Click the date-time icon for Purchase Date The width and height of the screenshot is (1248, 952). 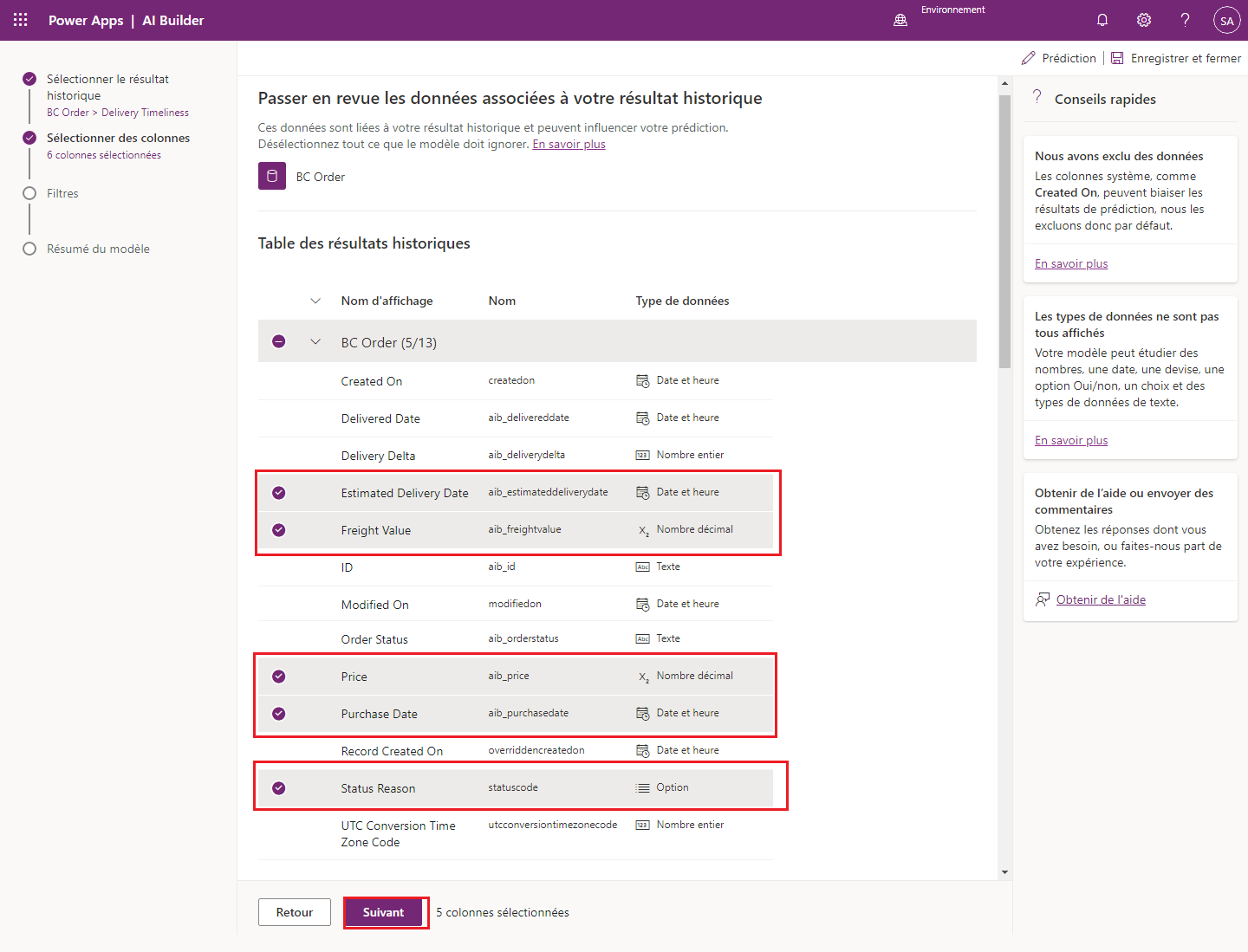point(643,714)
